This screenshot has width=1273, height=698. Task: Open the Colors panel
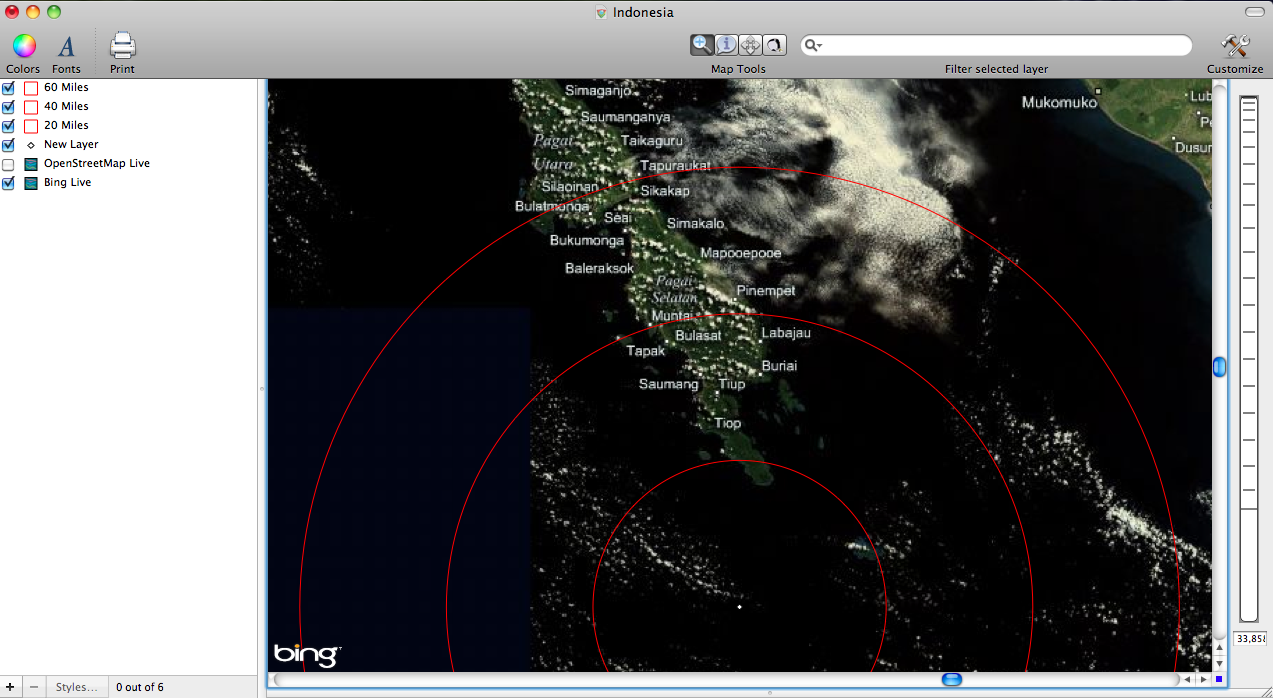point(22,46)
